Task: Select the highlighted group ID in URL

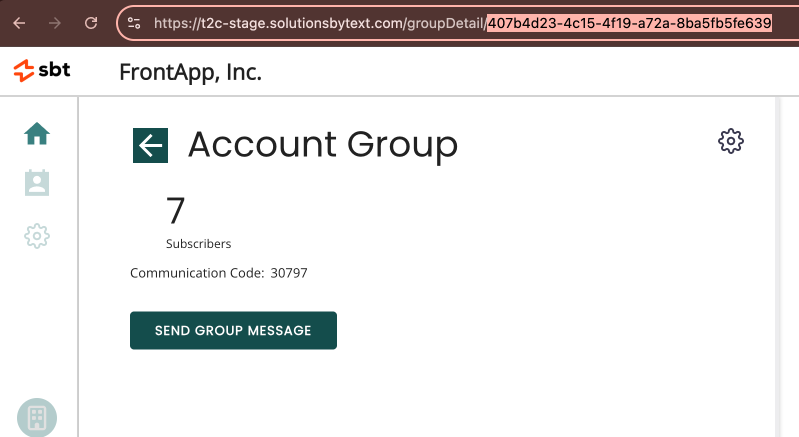Action: pos(629,23)
